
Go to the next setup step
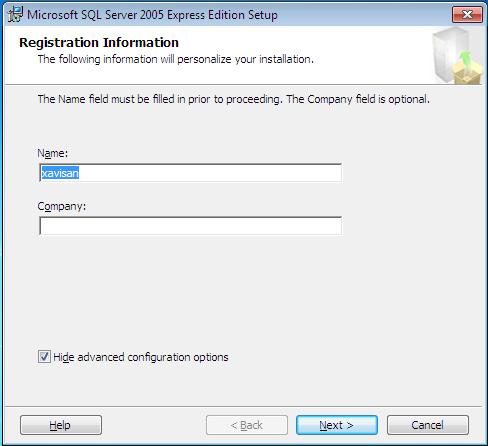pyautogui.click(x=337, y=425)
